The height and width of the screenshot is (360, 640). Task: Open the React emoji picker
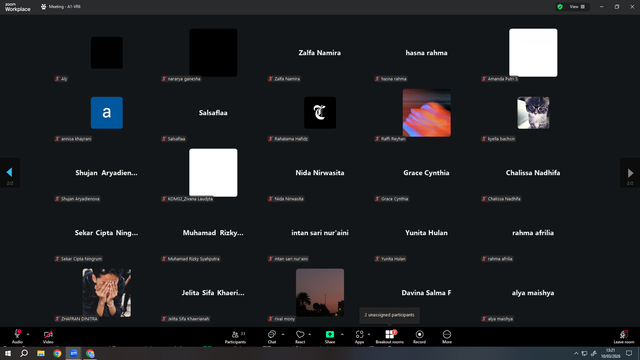(x=300, y=337)
